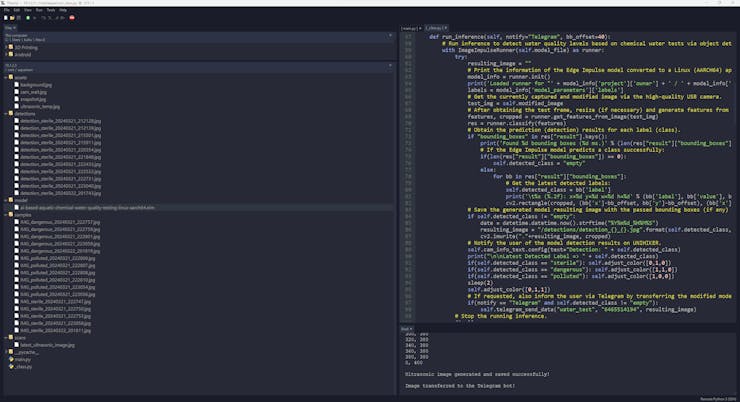This screenshot has width=740, height=402.
Task: Open the Run menu
Action: tap(38, 10)
